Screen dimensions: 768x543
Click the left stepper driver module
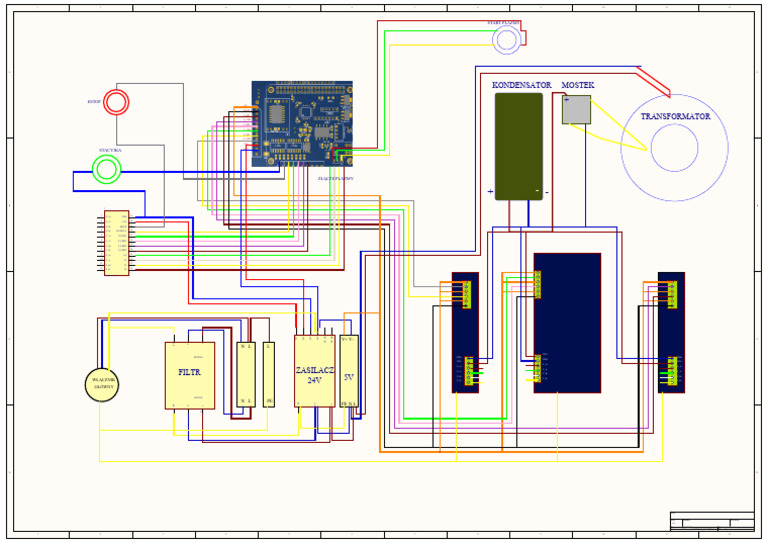coord(465,332)
